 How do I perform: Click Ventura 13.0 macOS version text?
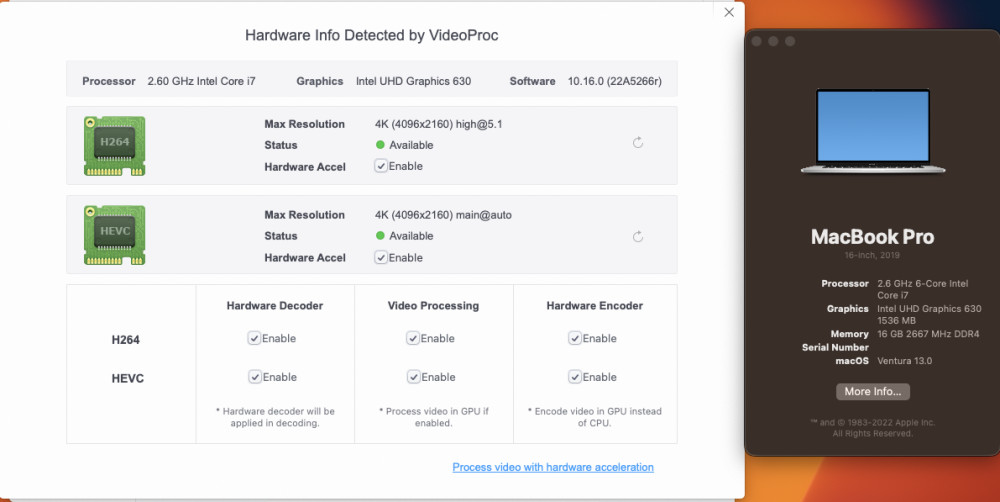pyautogui.click(x=904, y=360)
